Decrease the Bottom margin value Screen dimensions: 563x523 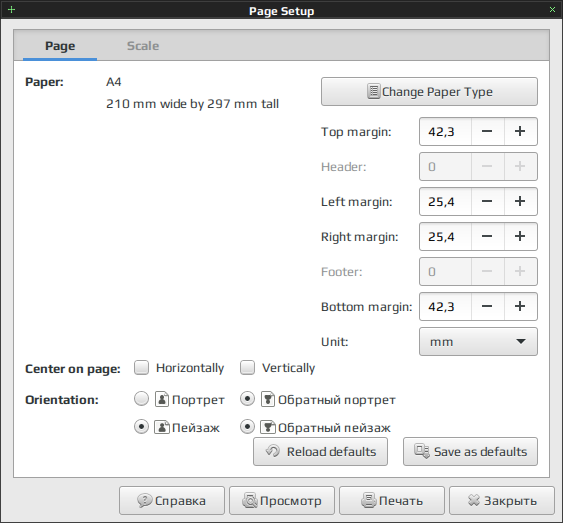[x=487, y=306]
